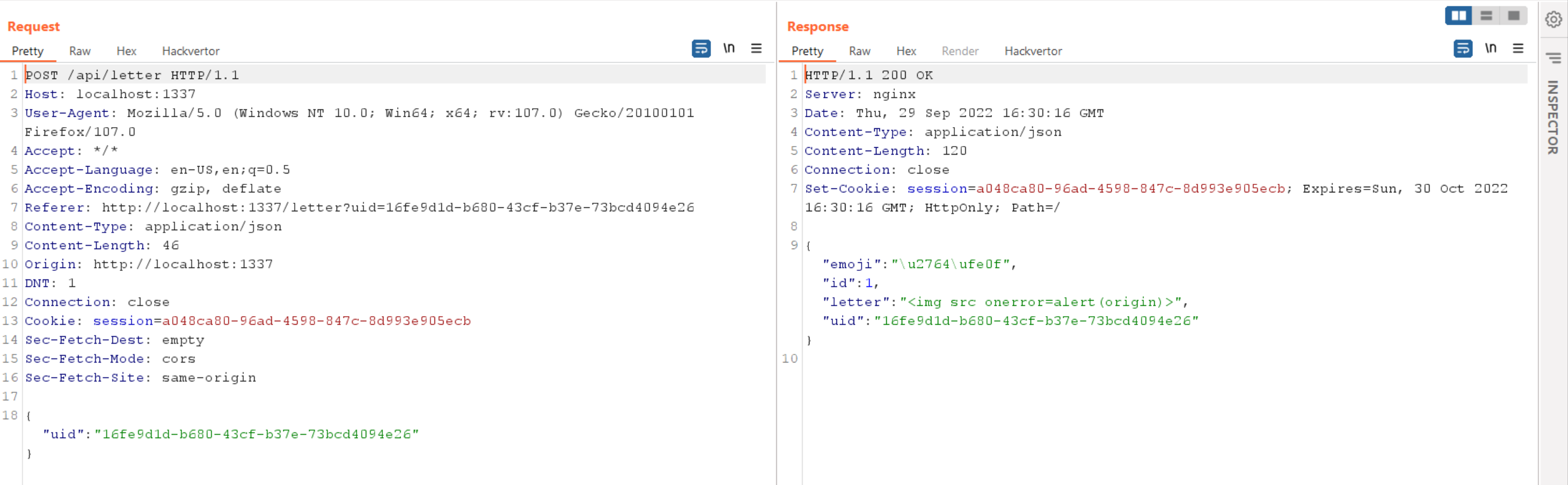Open the Response panel options menu

tap(1518, 48)
